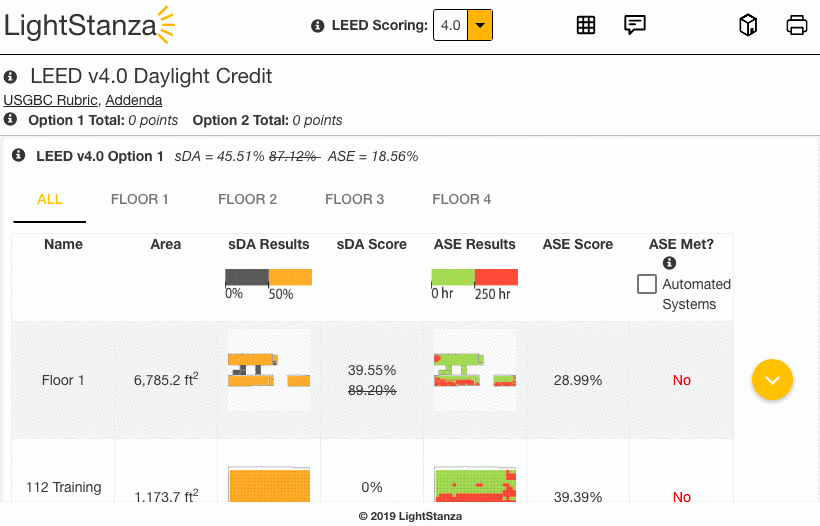This screenshot has height=526, width=820.
Task: Click the Option 2 Total points text
Action: click(x=267, y=120)
